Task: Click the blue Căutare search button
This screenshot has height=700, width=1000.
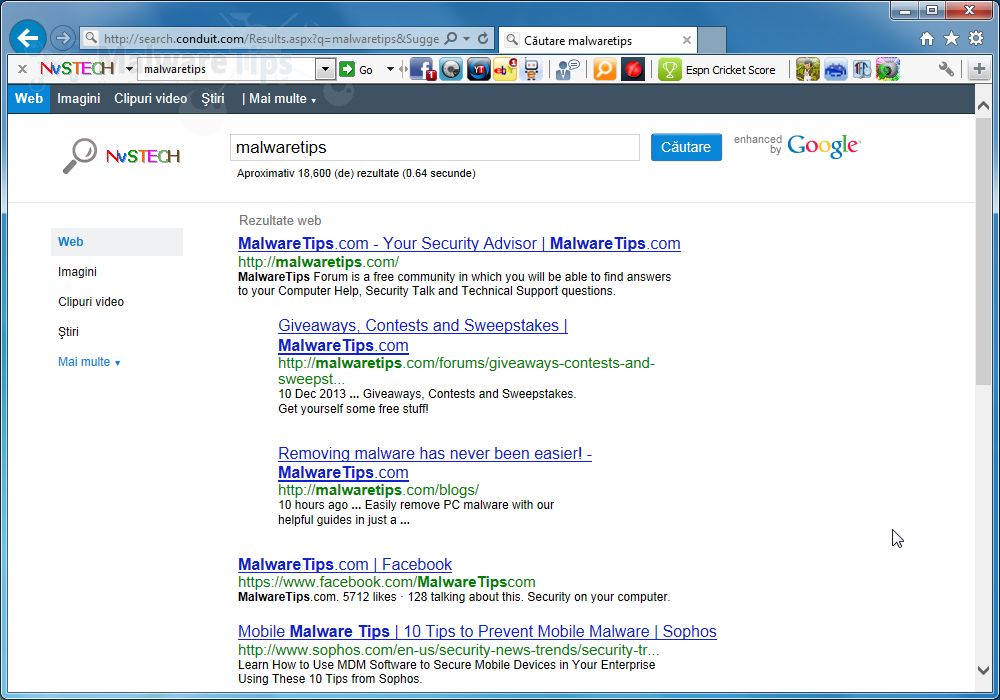Action: 686,147
